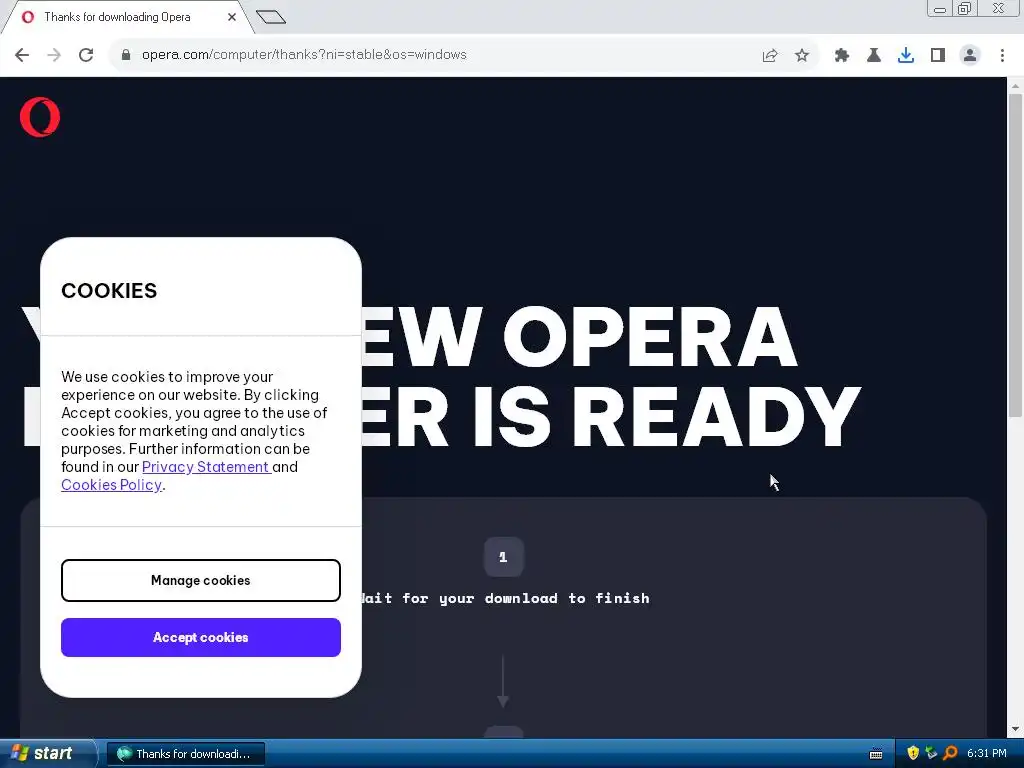Open the browser three-dot menu

[x=1002, y=56]
